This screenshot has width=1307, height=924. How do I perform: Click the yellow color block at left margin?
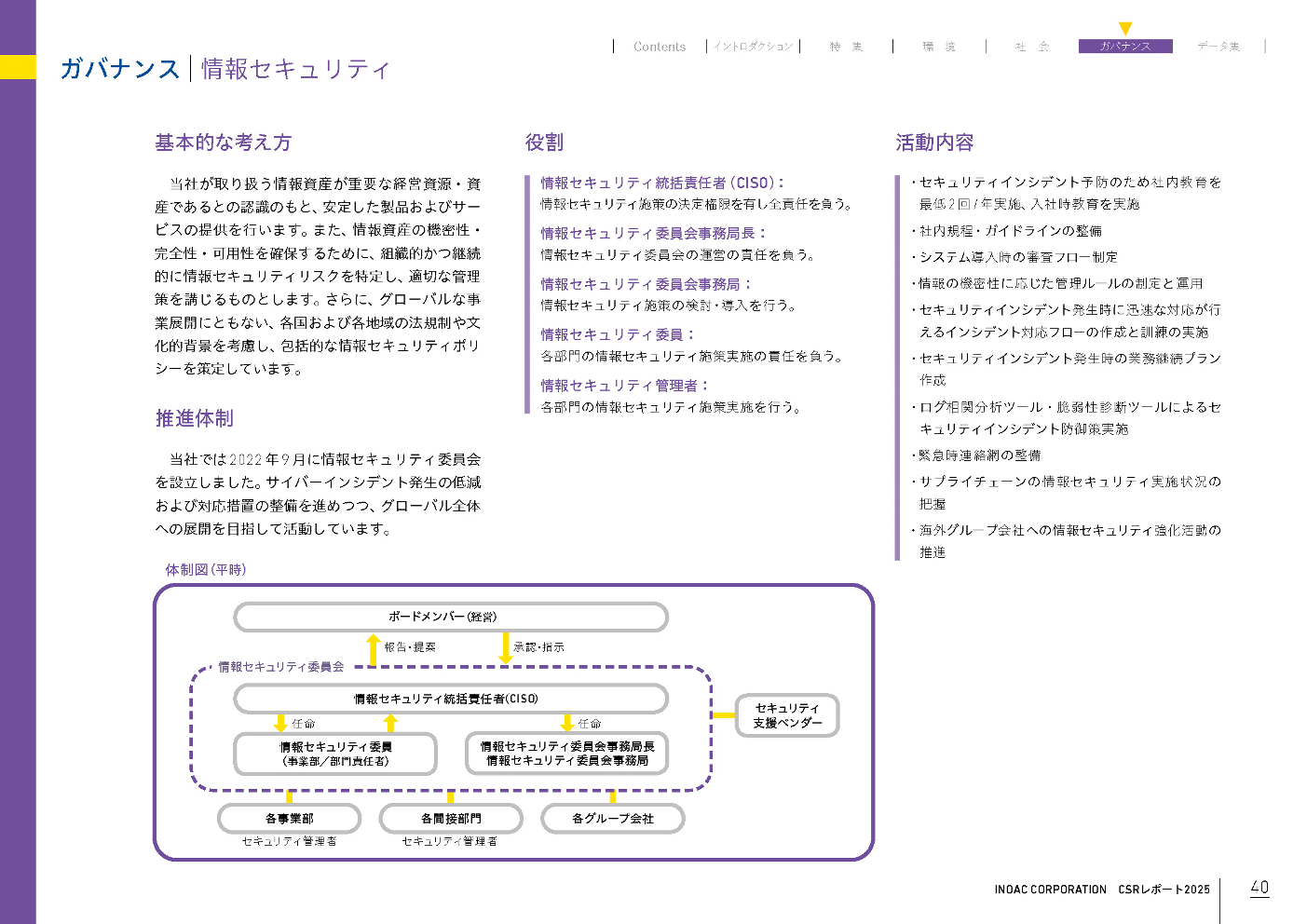(x=18, y=67)
